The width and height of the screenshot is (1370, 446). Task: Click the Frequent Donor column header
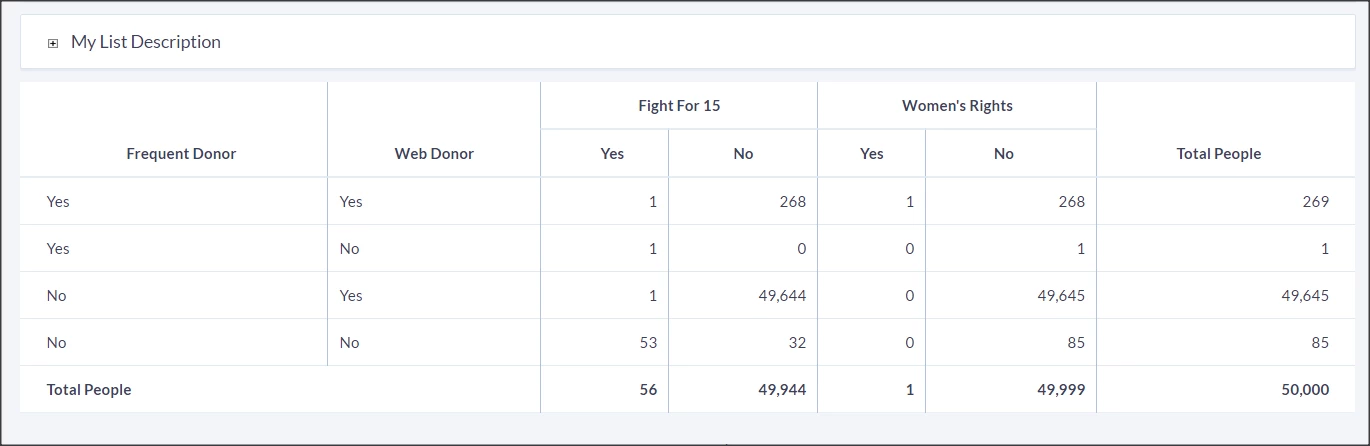pyautogui.click(x=181, y=154)
